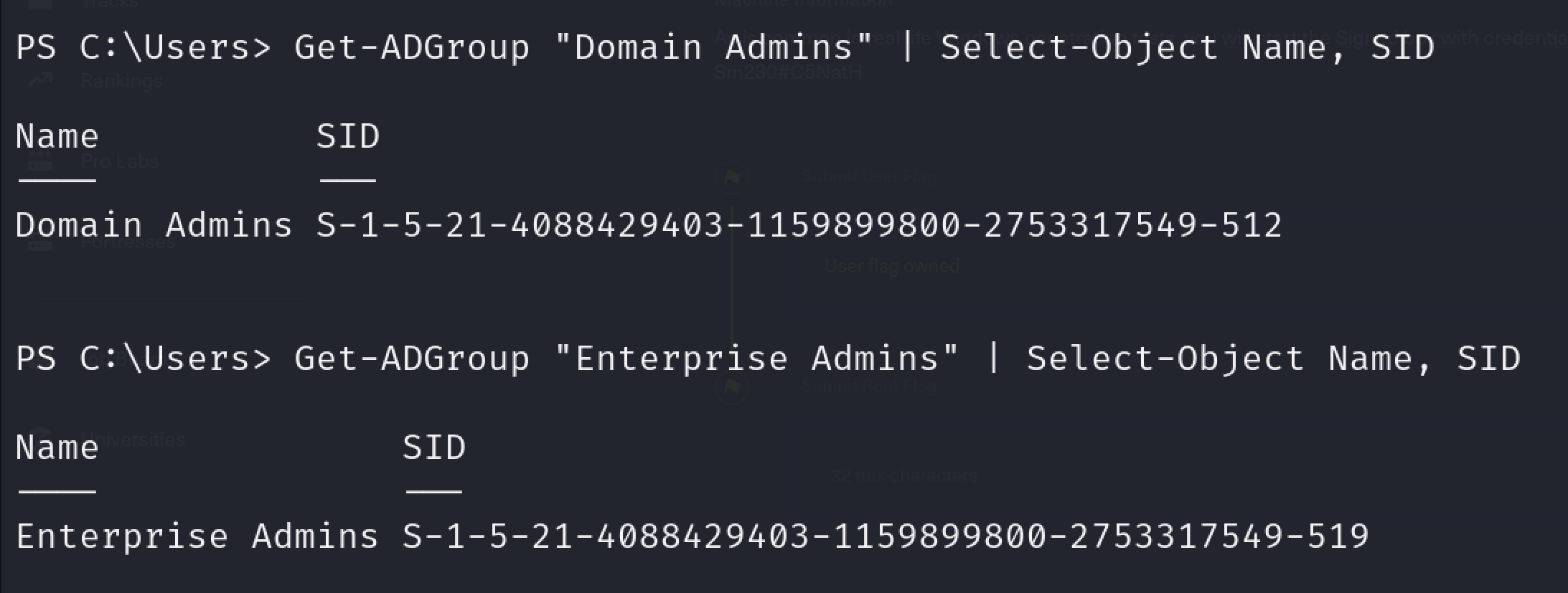Open the faint Rankings sidebar link
This screenshot has height=593, width=1568.
coord(122,81)
